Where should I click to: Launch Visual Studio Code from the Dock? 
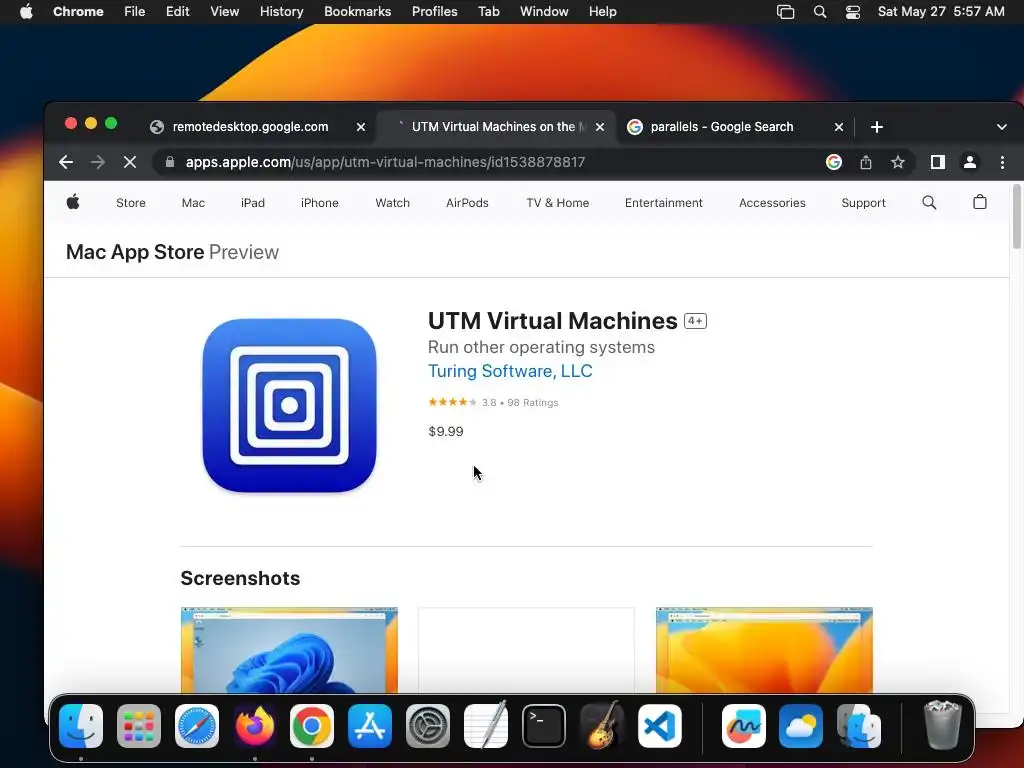(x=659, y=726)
